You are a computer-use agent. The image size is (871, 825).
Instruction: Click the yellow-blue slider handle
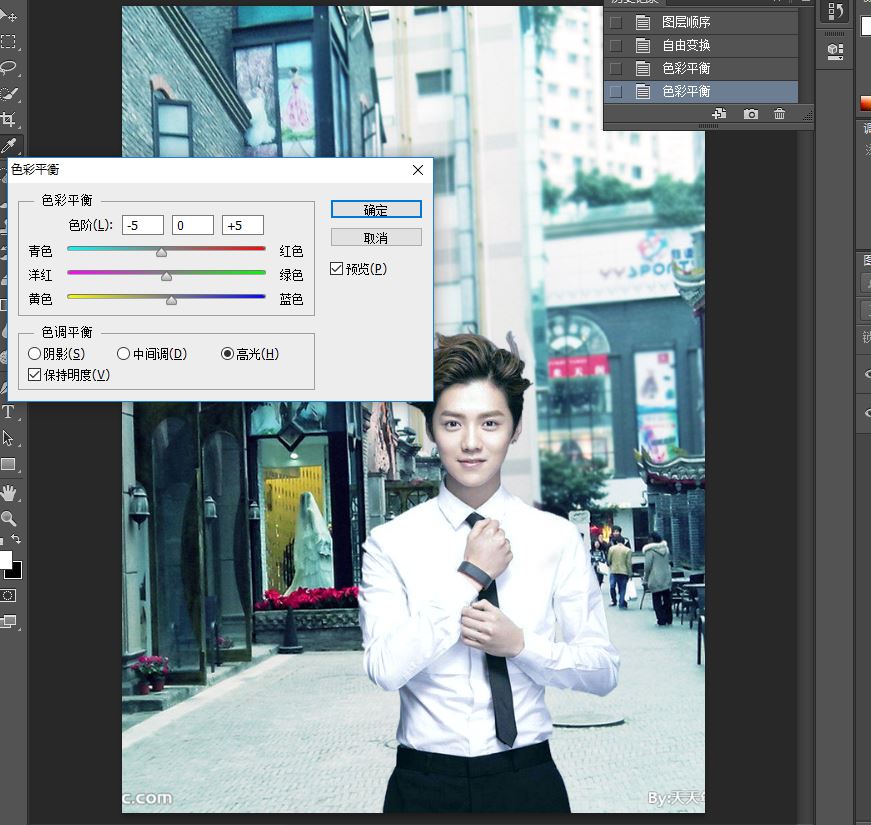click(x=172, y=300)
